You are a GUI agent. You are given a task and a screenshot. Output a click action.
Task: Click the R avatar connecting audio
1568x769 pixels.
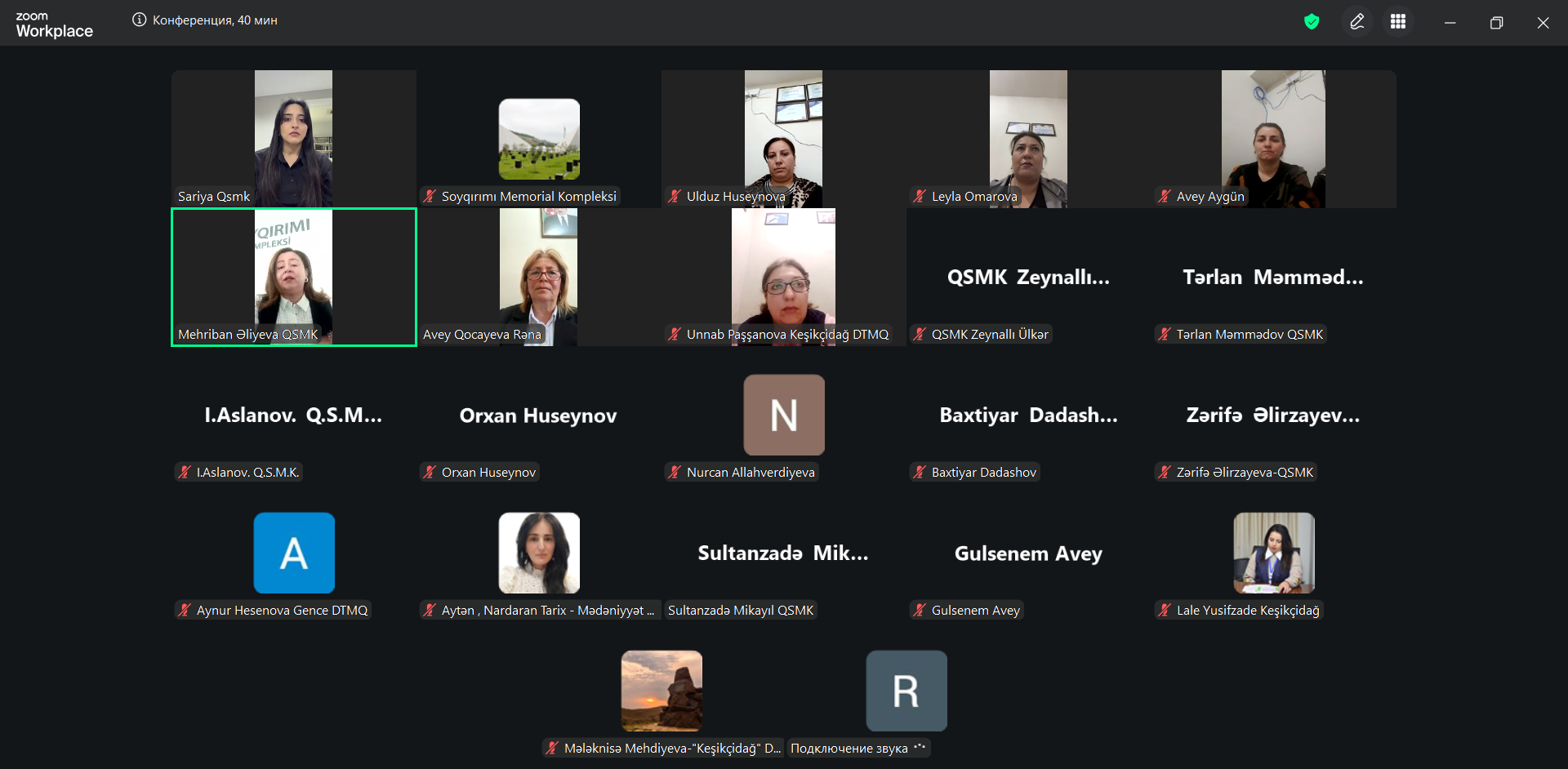[906, 691]
